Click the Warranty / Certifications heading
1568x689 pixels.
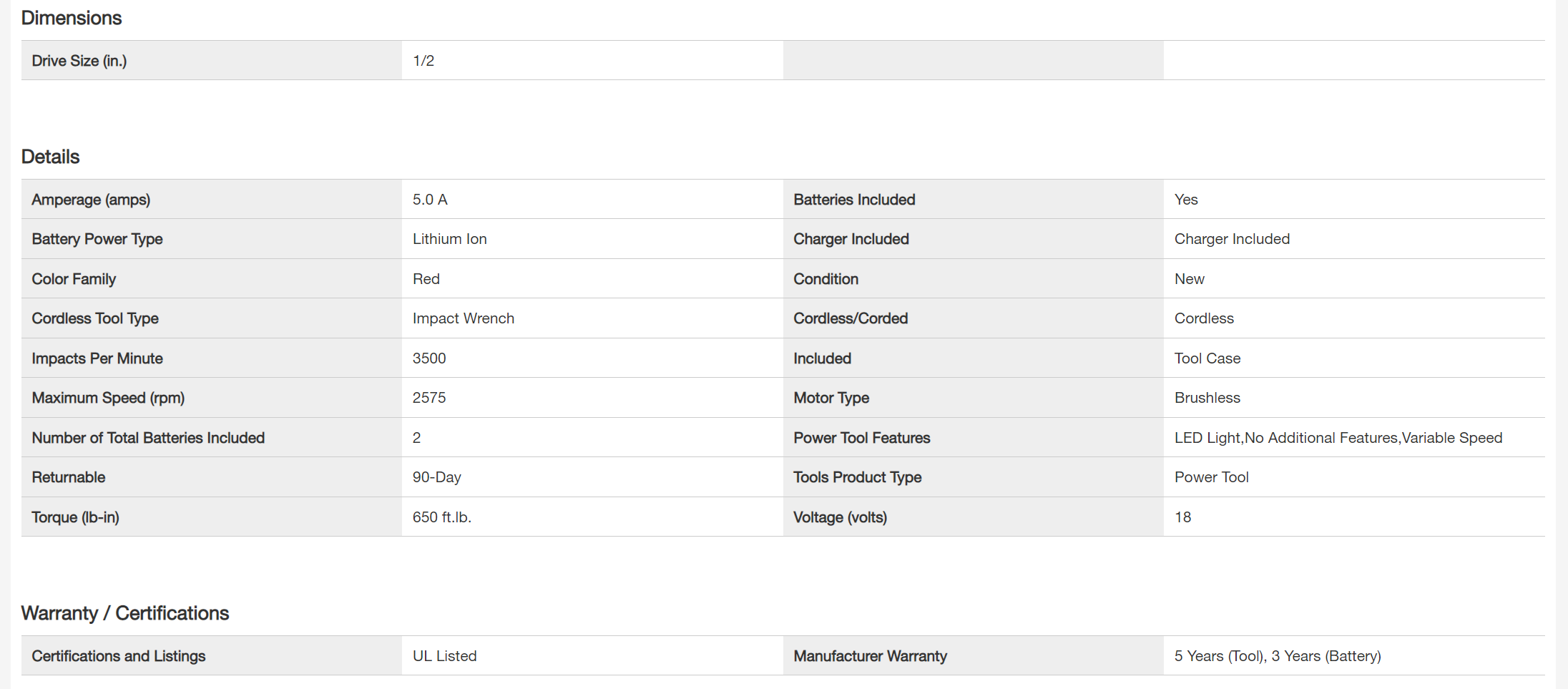tap(125, 613)
